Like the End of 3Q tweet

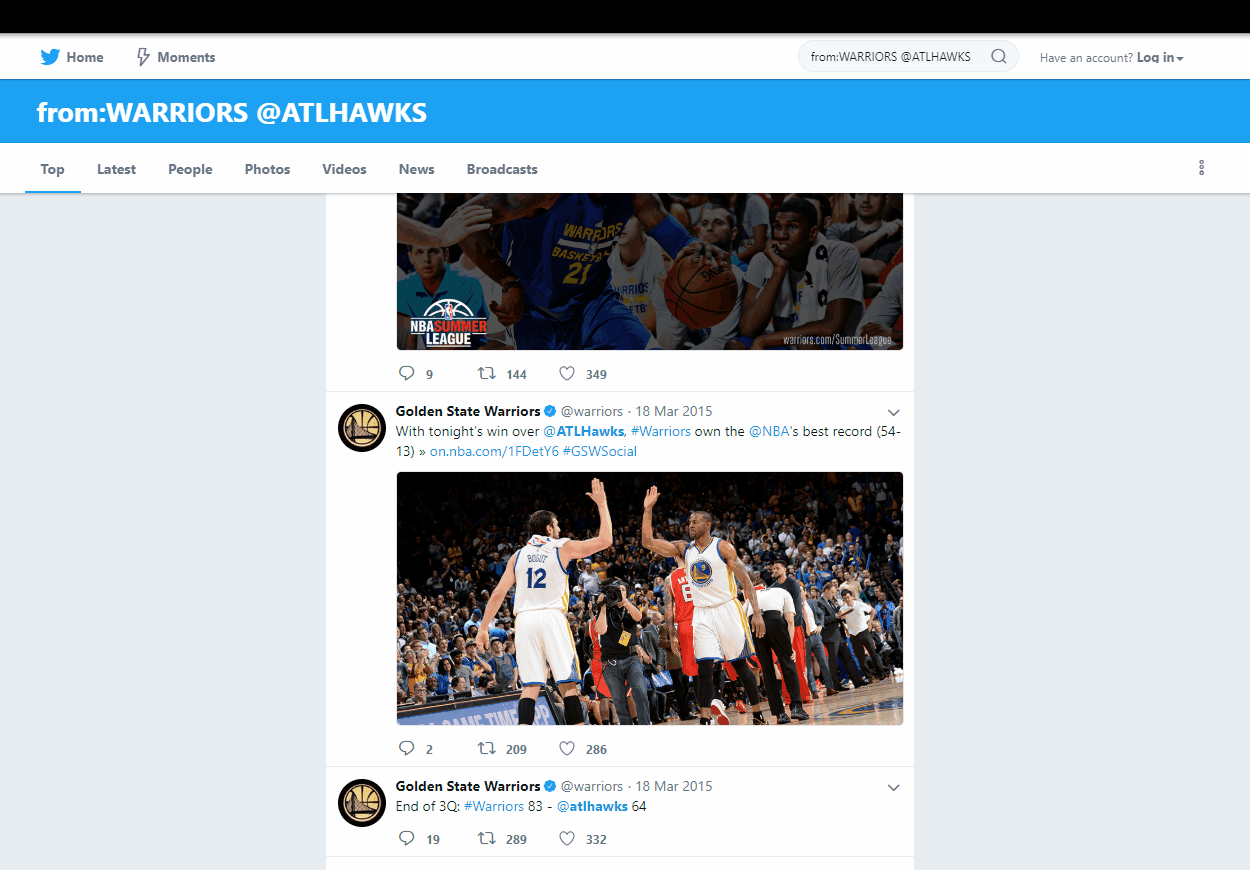pos(567,838)
